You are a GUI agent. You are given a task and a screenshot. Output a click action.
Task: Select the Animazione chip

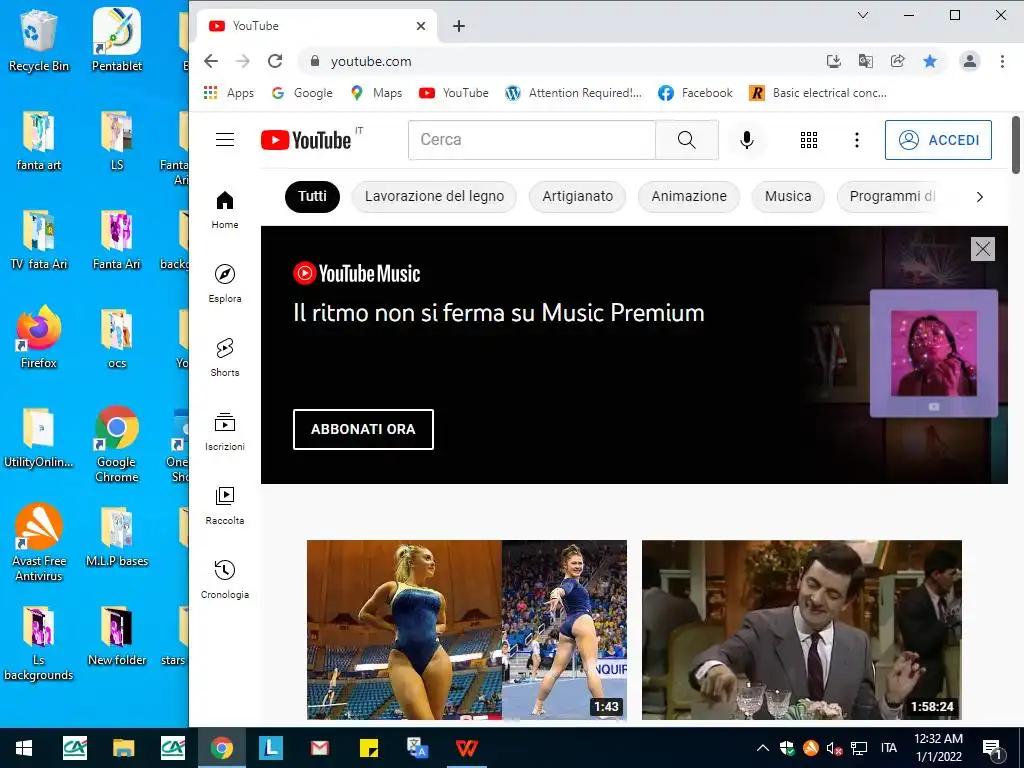click(689, 197)
